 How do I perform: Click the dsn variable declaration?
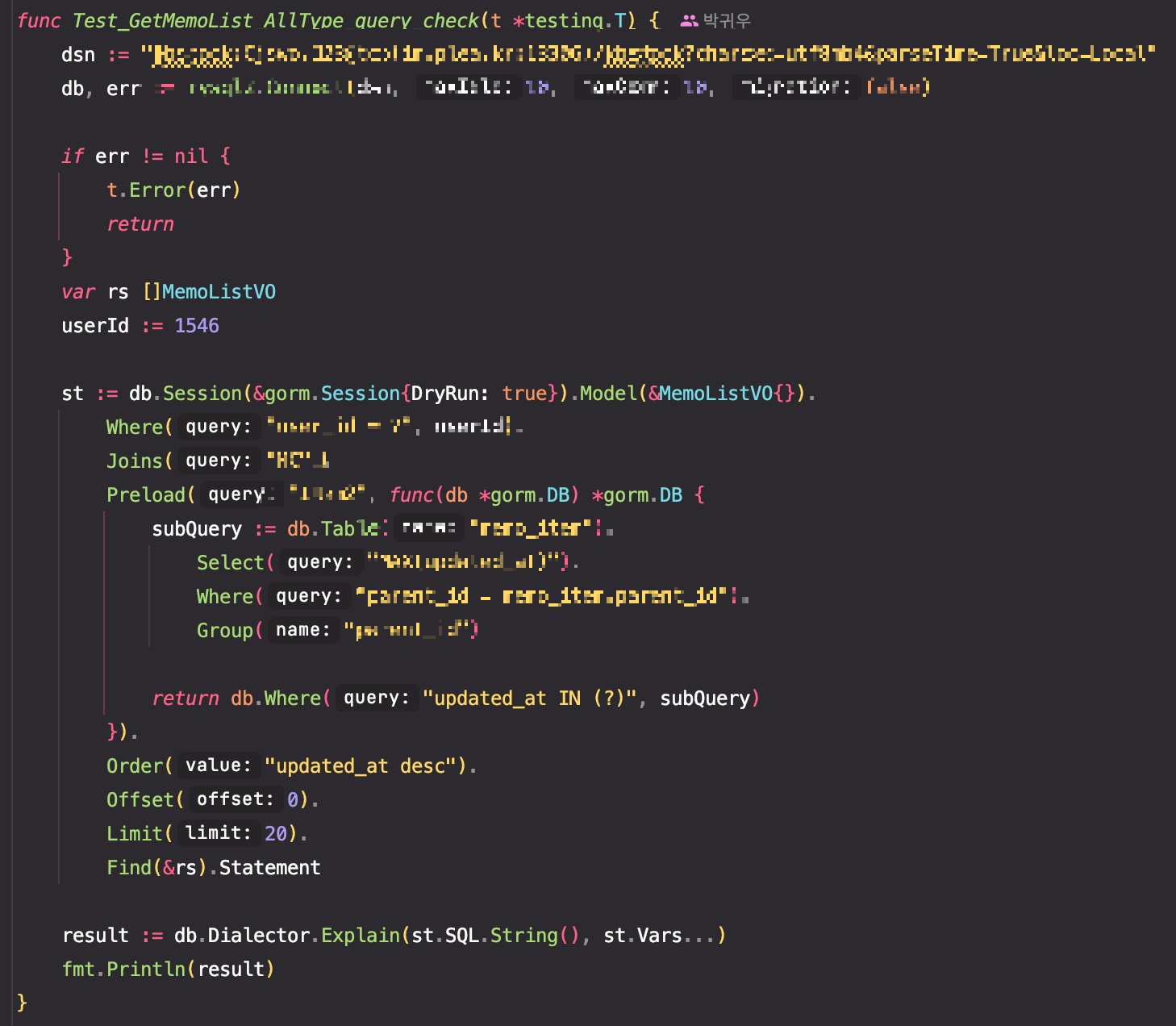tap(78, 55)
